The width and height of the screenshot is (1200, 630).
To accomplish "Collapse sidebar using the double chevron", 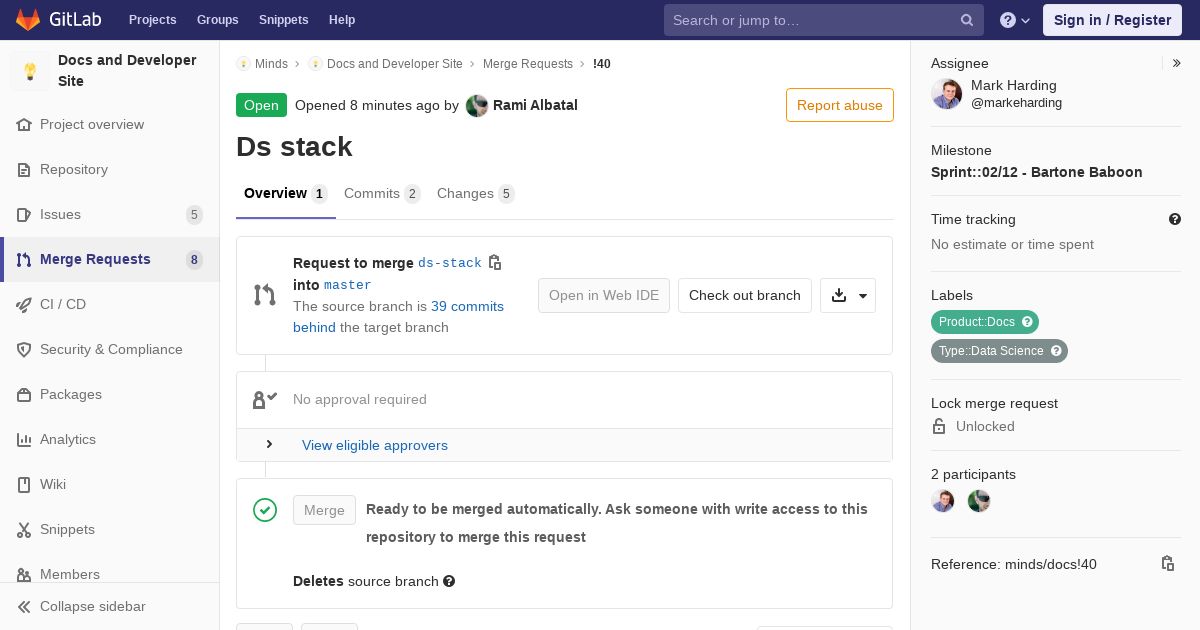I will [24, 606].
